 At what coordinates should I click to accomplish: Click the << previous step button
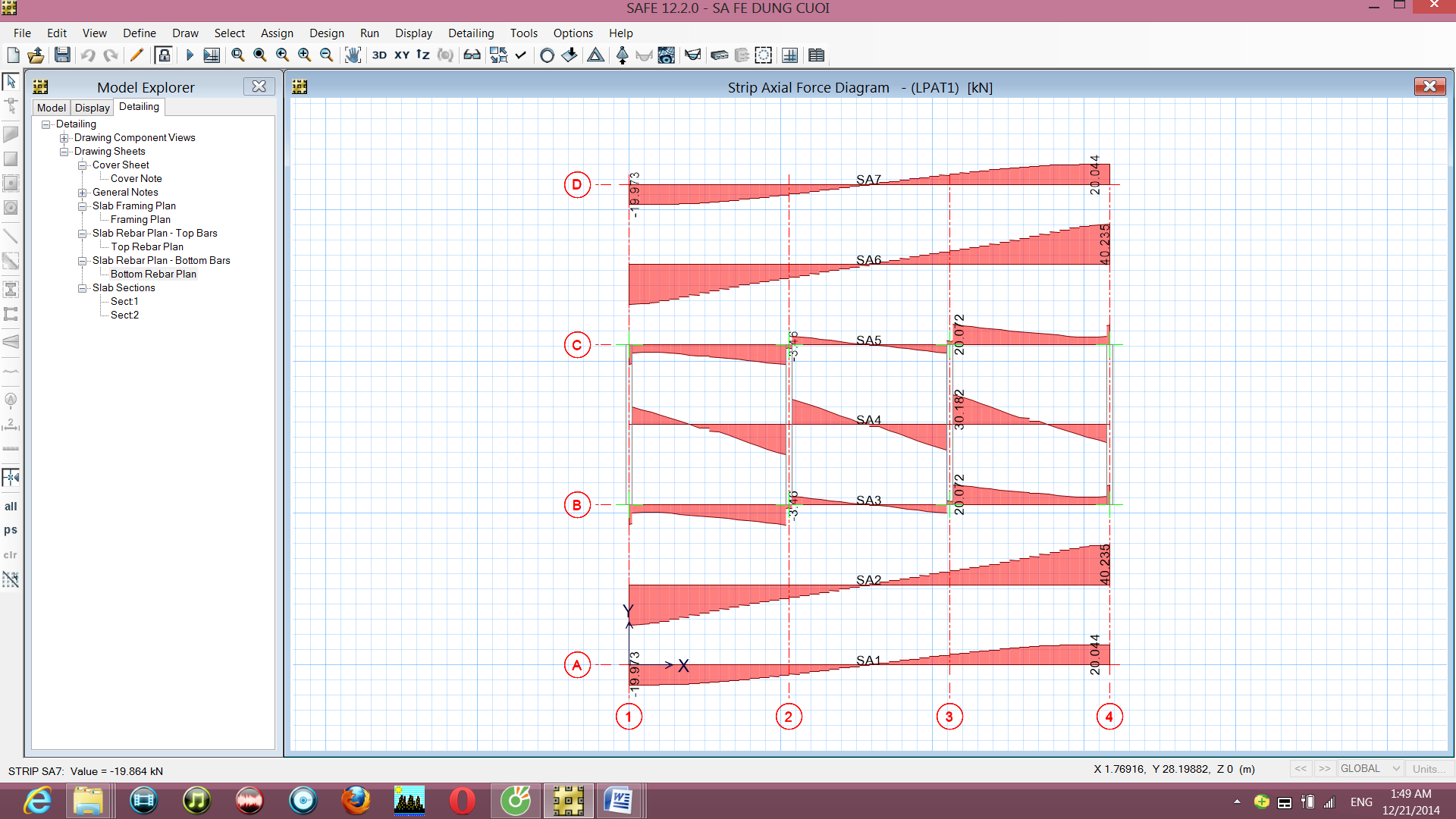(1301, 769)
